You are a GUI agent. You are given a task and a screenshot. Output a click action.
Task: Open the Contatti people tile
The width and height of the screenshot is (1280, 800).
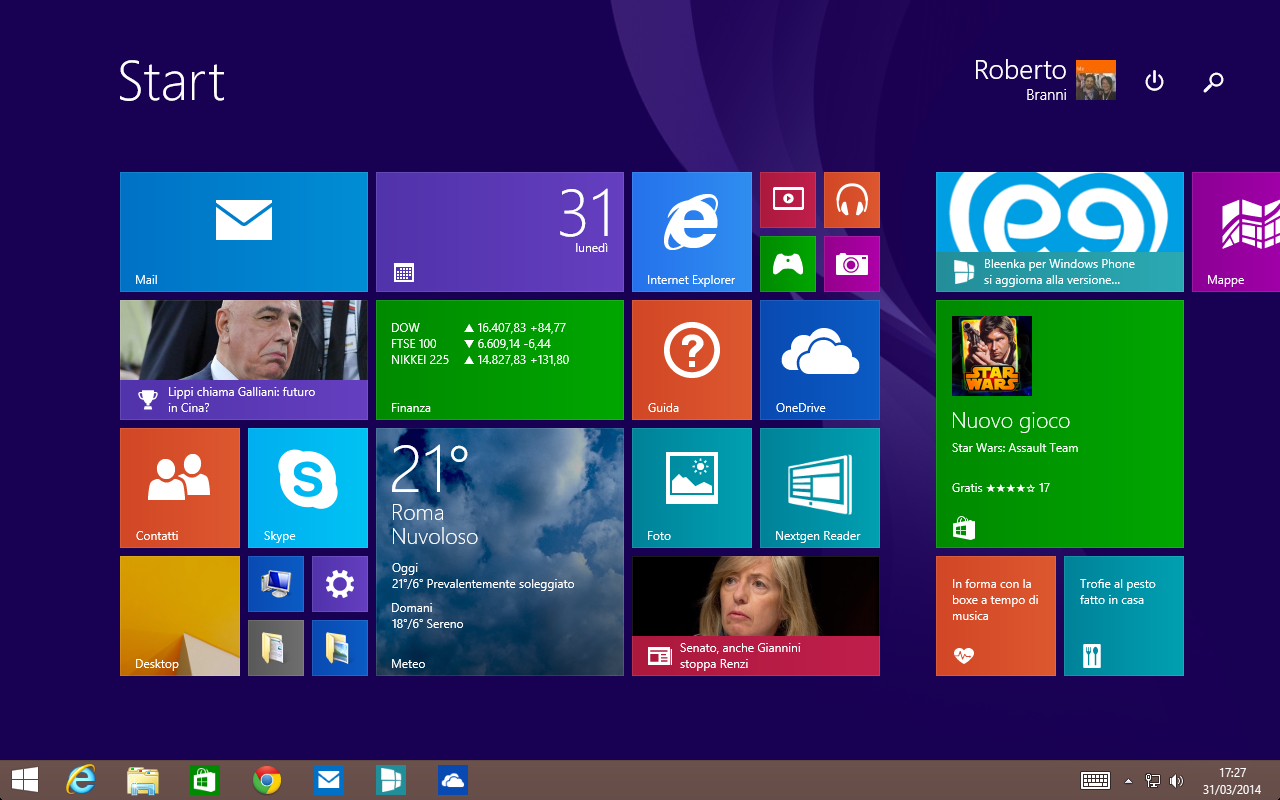coord(180,488)
